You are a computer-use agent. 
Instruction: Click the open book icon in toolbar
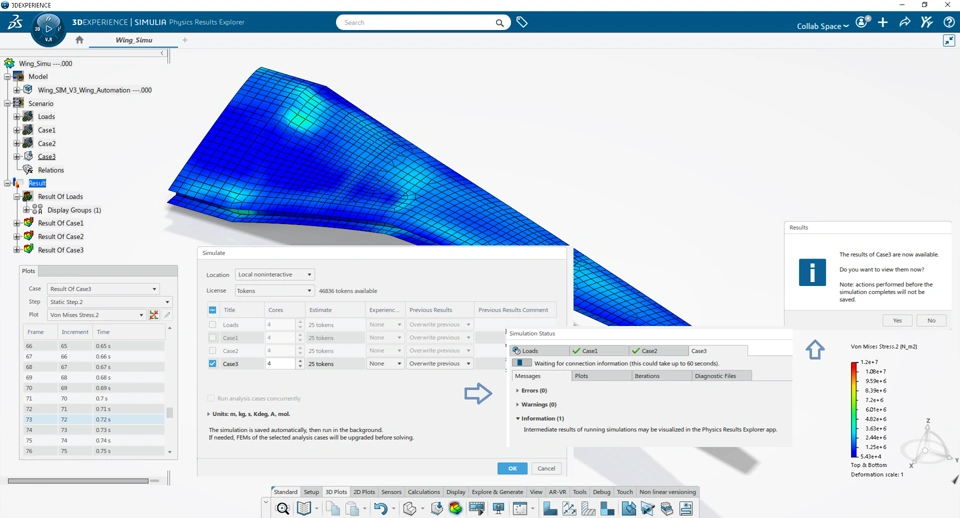click(304, 508)
